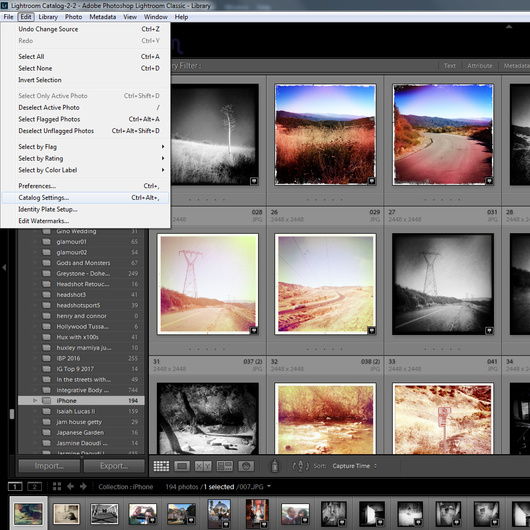The width and height of the screenshot is (530, 530).
Task: Select Metadata filter in Library Filter bar
Action: point(516,66)
